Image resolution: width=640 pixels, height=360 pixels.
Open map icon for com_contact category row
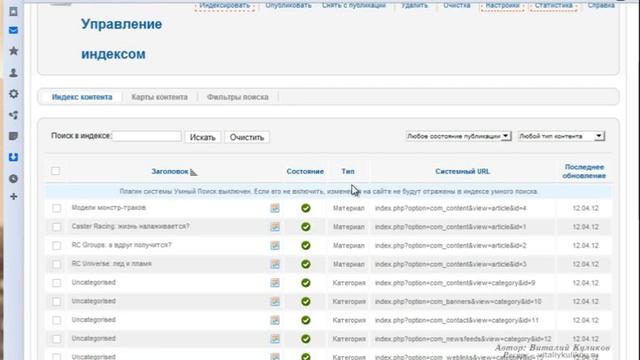[x=275, y=320]
